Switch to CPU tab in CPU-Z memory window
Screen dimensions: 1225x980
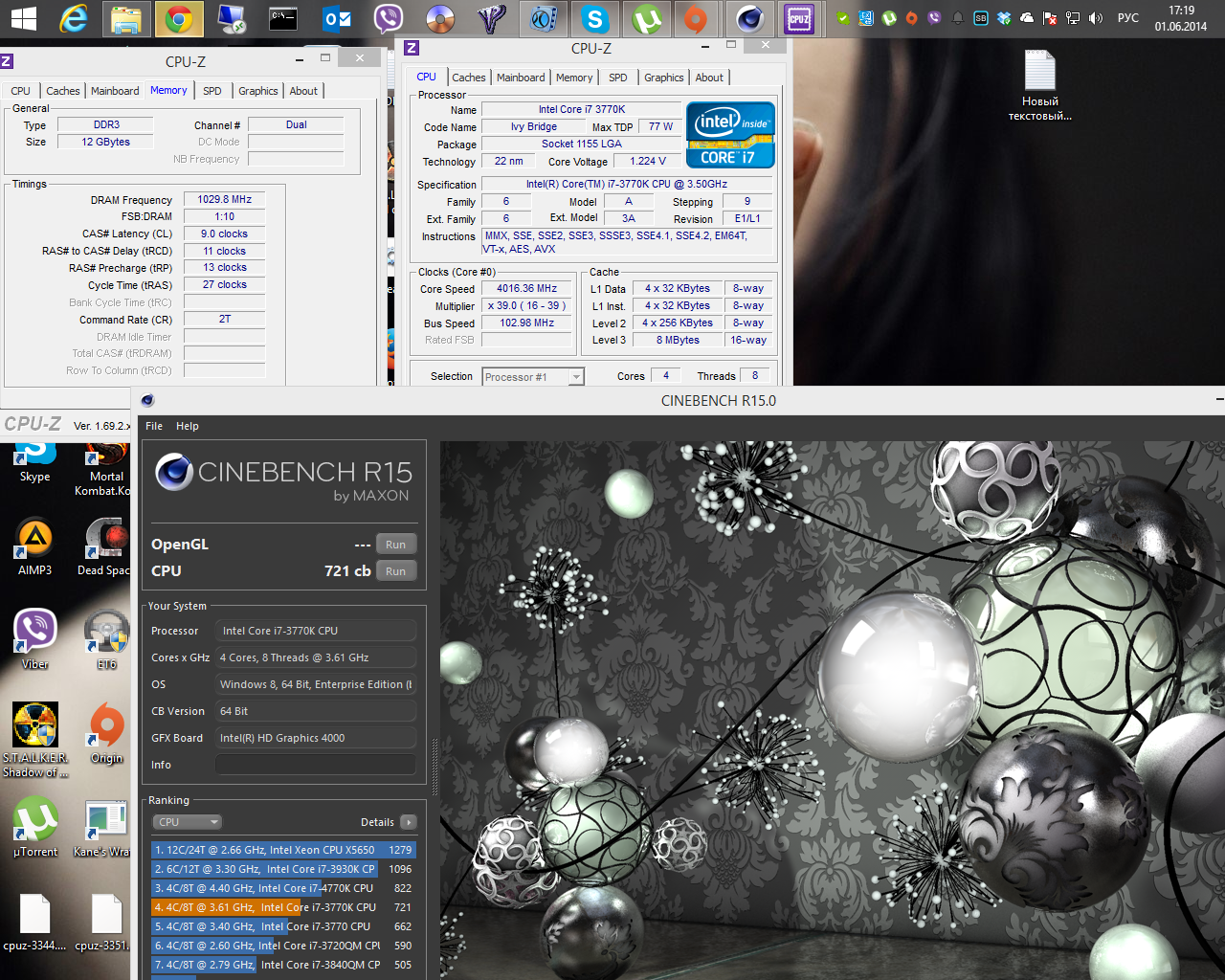pyautogui.click(x=21, y=91)
